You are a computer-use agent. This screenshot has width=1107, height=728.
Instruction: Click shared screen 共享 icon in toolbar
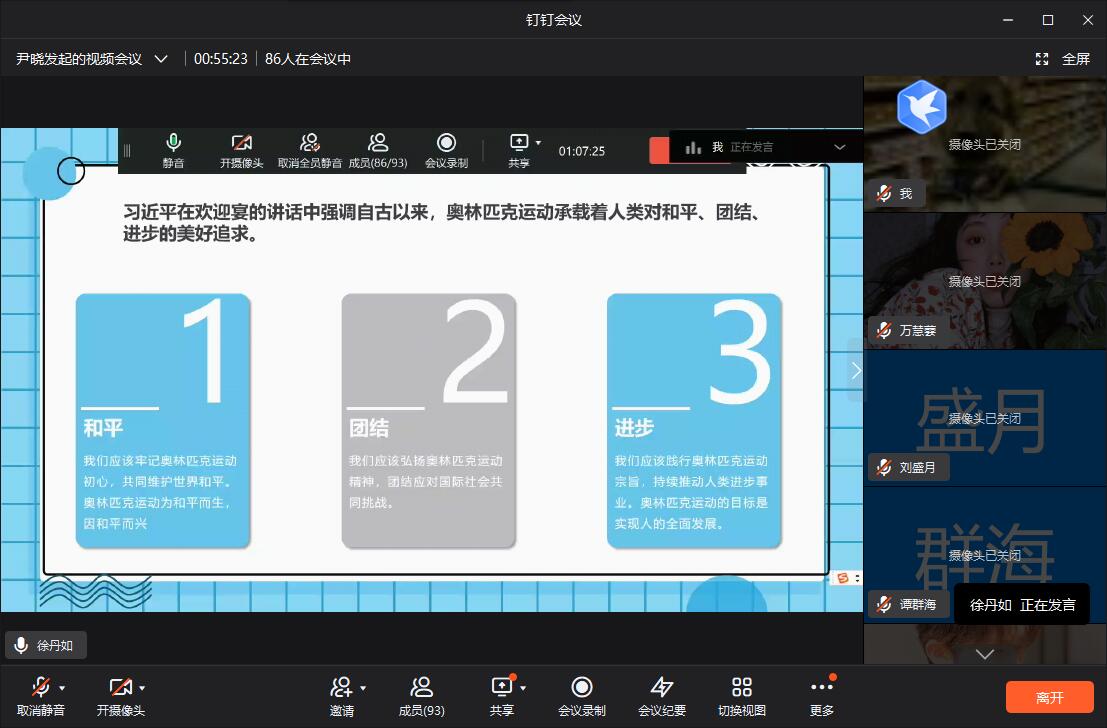tap(519, 143)
